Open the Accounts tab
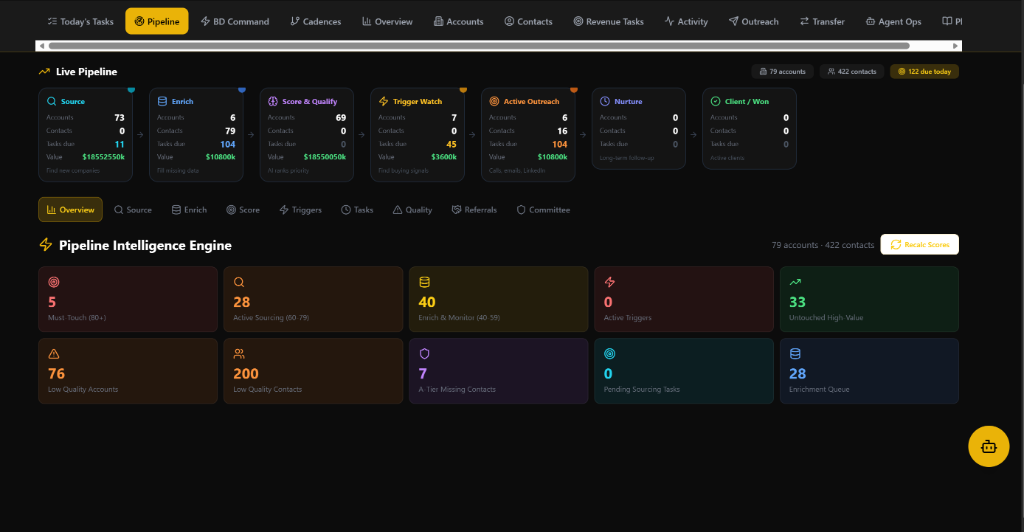This screenshot has width=1024, height=532. tap(458, 22)
